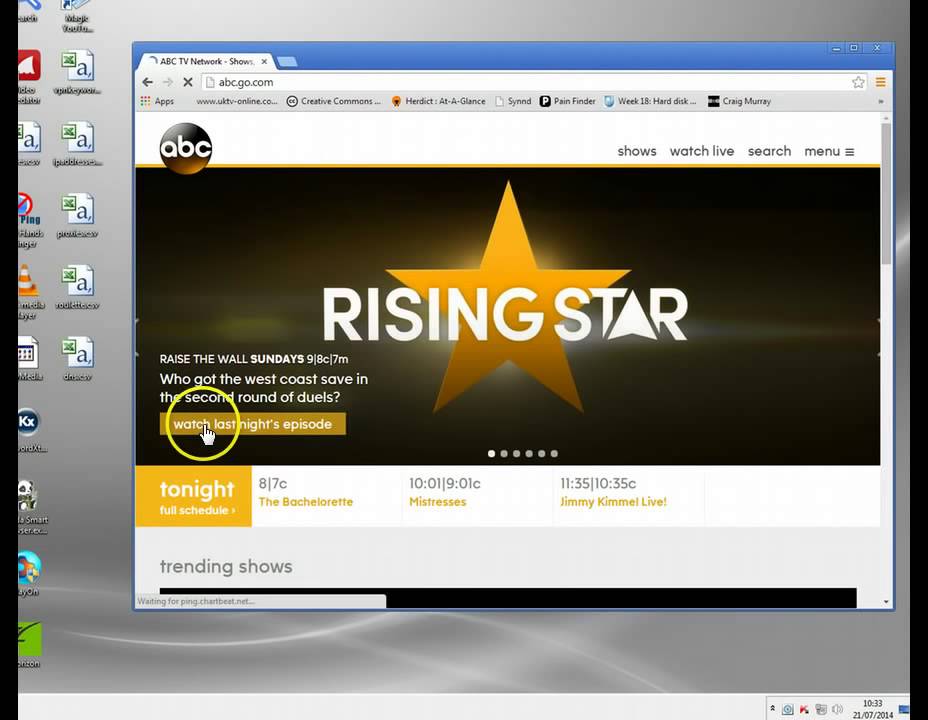Click the tonight schedule tile
928x720 pixels.
tap(194, 496)
